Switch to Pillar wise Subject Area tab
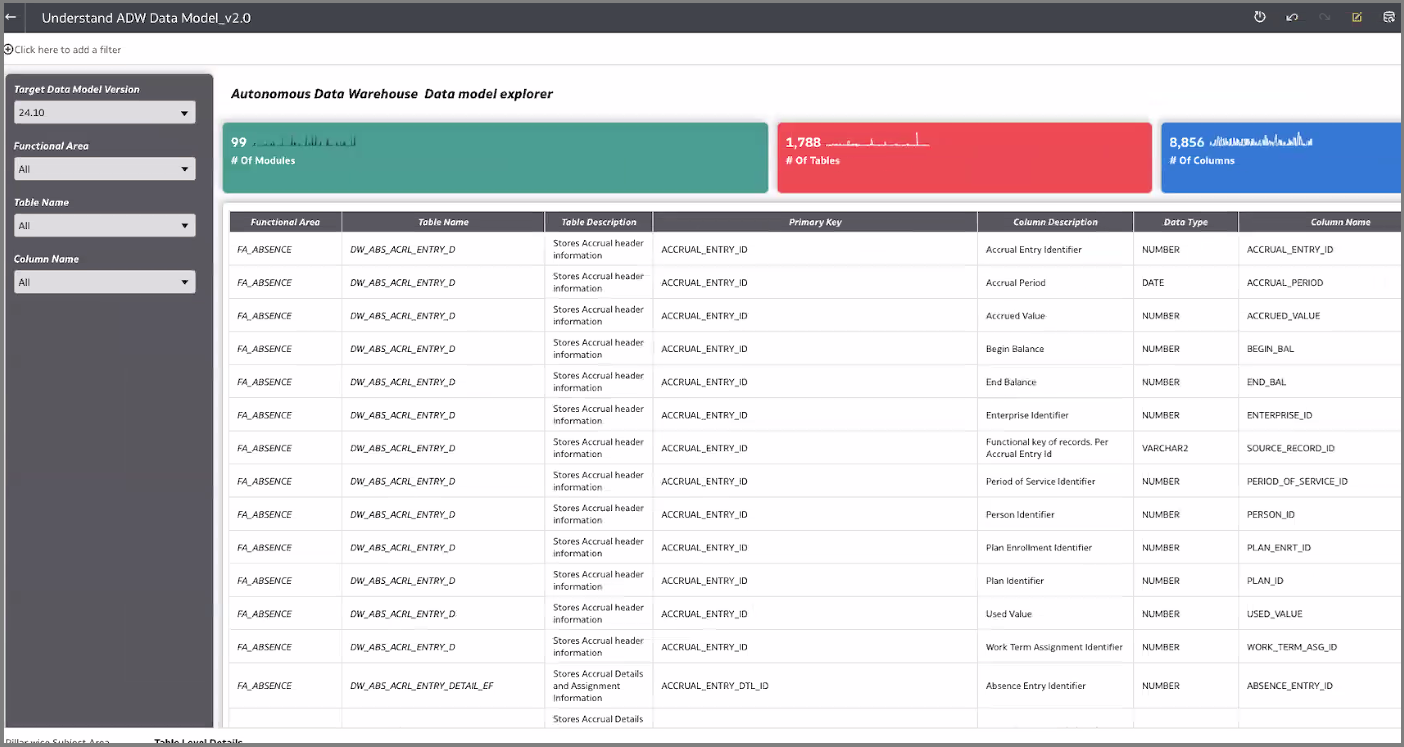 click(58, 742)
